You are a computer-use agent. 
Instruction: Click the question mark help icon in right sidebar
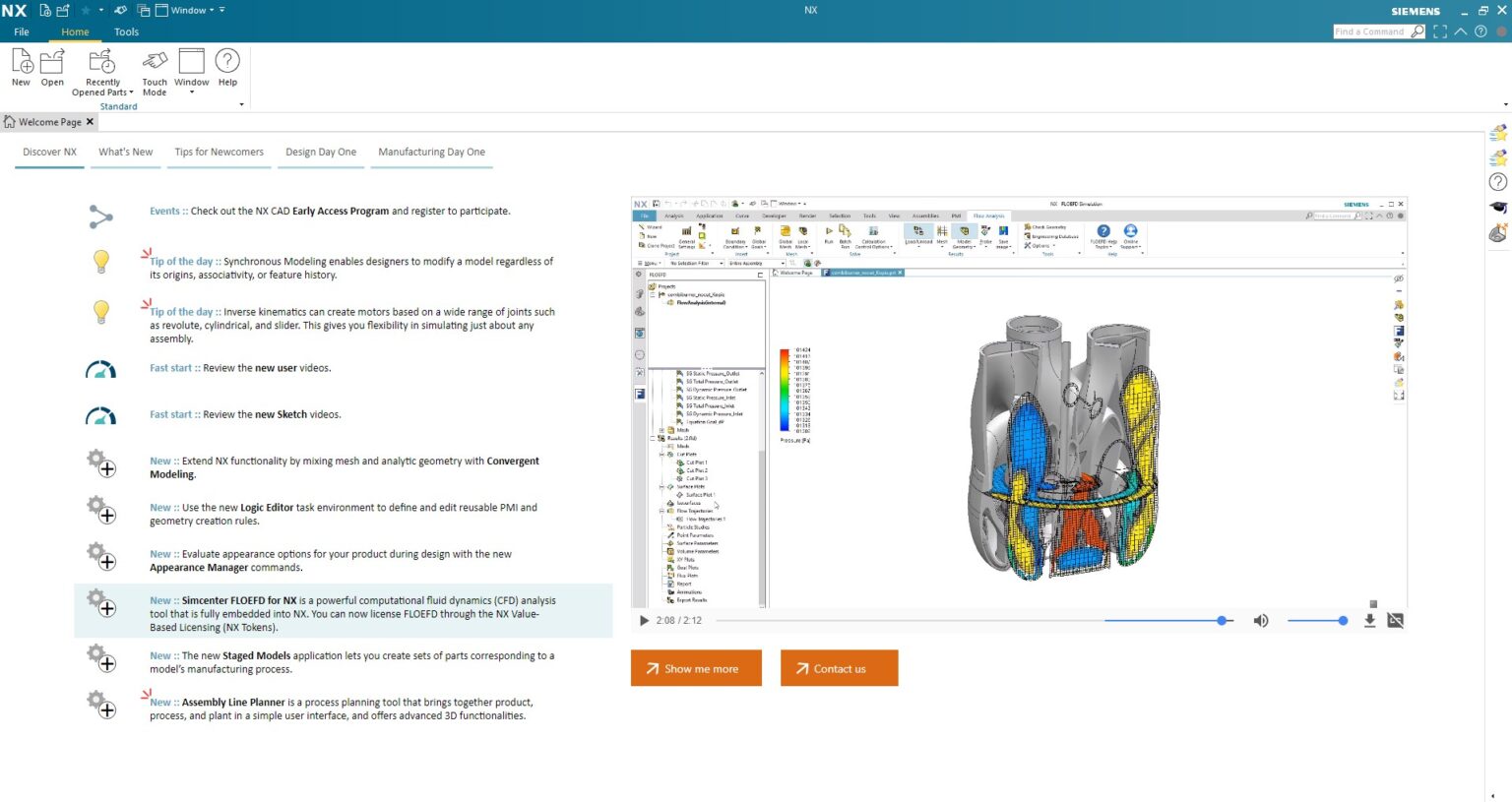coord(1497,181)
